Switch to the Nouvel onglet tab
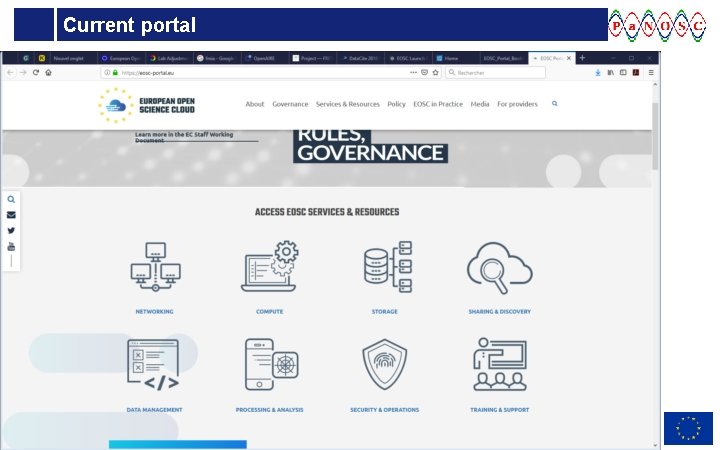720x450 pixels. 68,58
